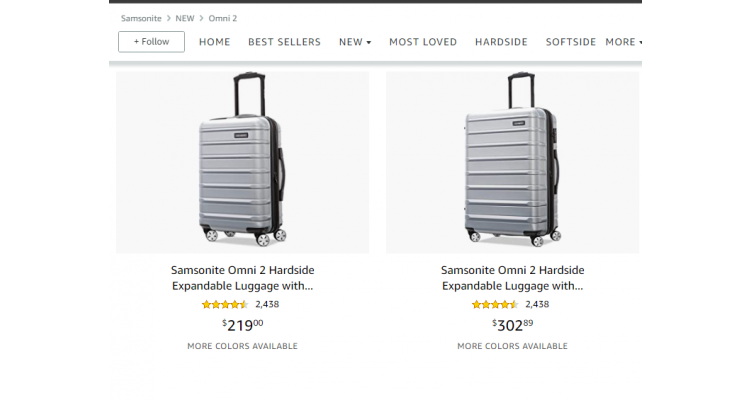
Task: Click the + Follow button
Action: [x=151, y=42]
